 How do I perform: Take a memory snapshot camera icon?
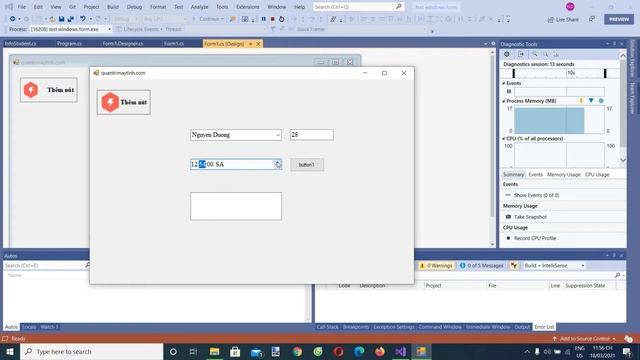(508, 217)
